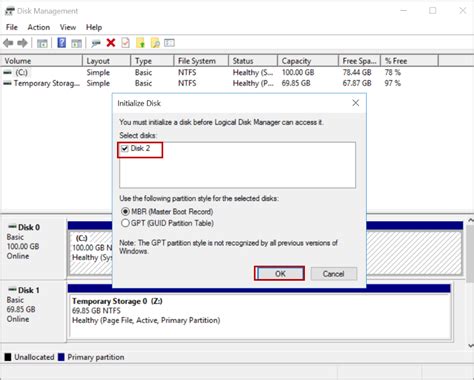This screenshot has width=474, height=380.
Task: Click the Show/Hide Action Pane toolbar icon
Action: pos(76,43)
